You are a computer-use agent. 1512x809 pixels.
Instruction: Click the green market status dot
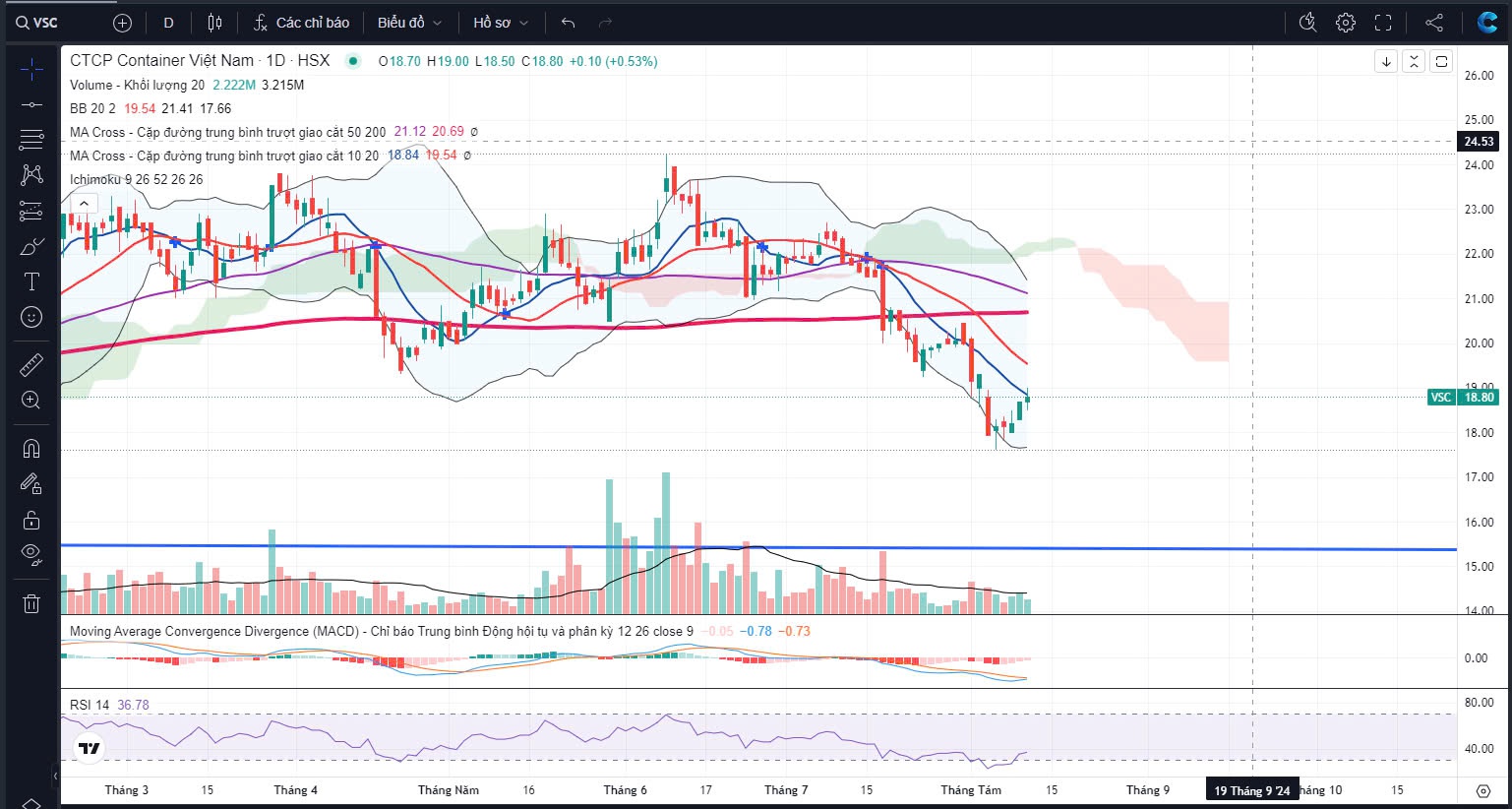pyautogui.click(x=353, y=61)
